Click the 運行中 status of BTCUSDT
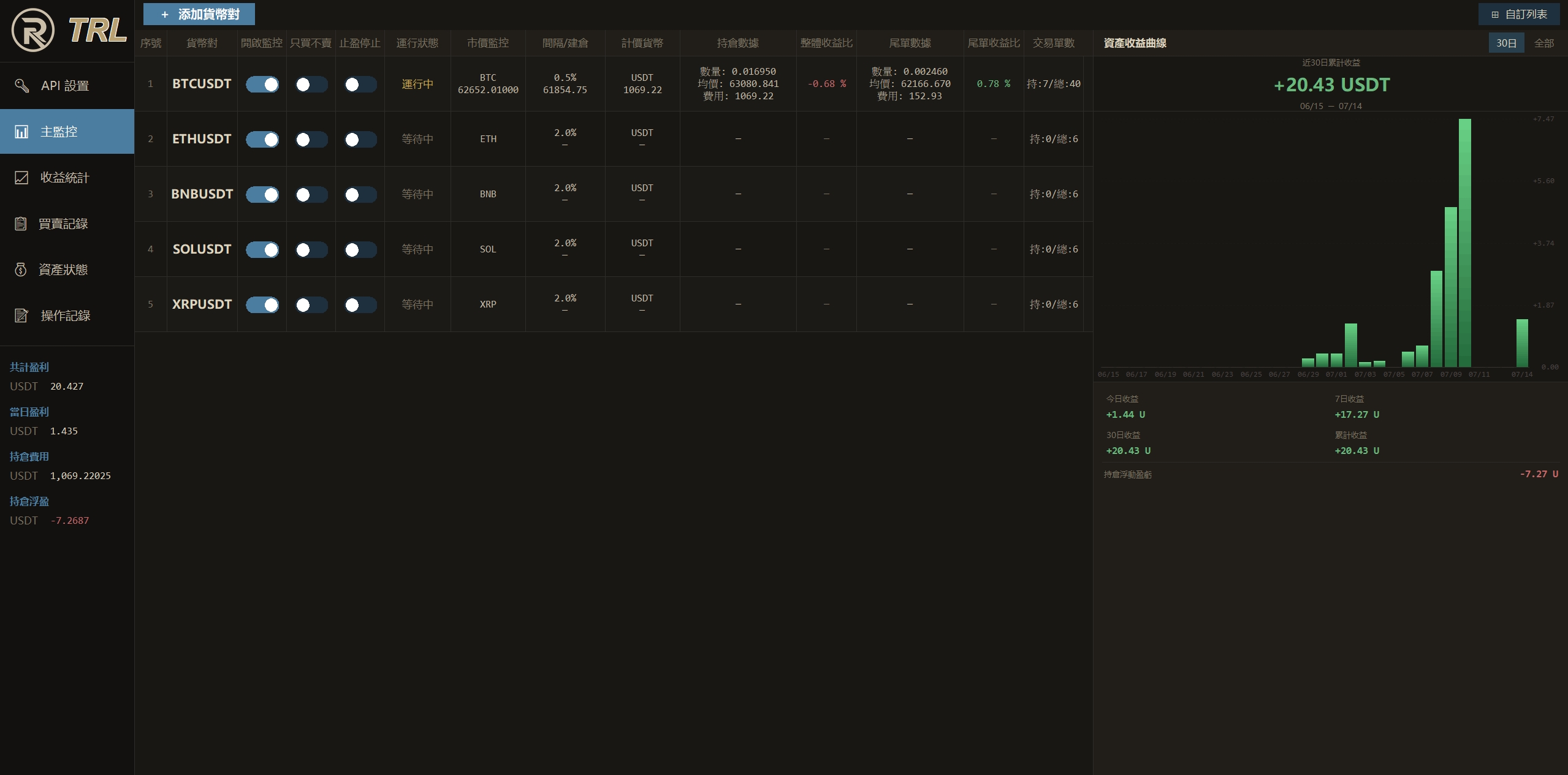The width and height of the screenshot is (1568, 775). click(x=417, y=84)
